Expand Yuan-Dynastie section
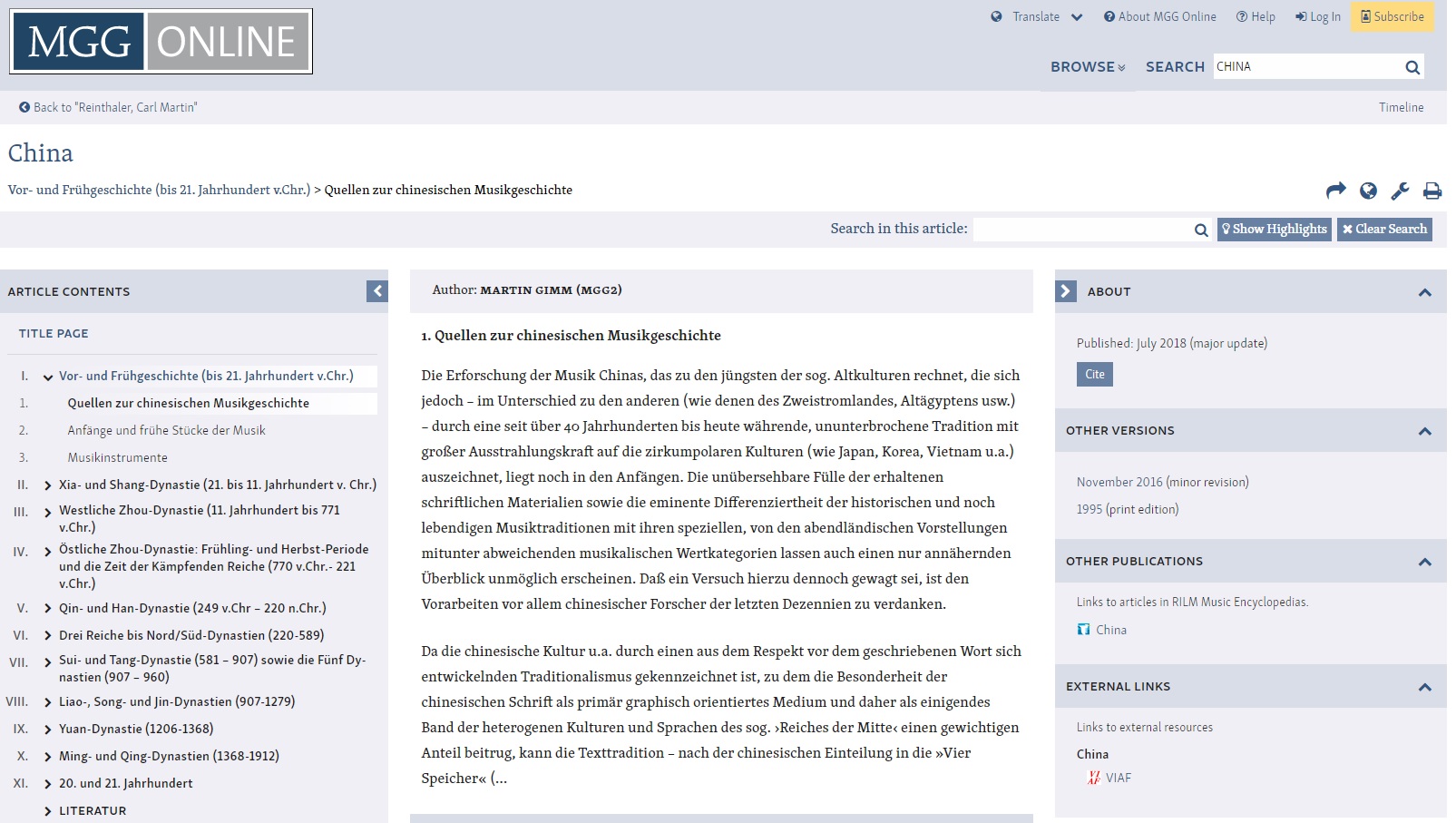This screenshot has height=823, width=1456. [x=48, y=730]
